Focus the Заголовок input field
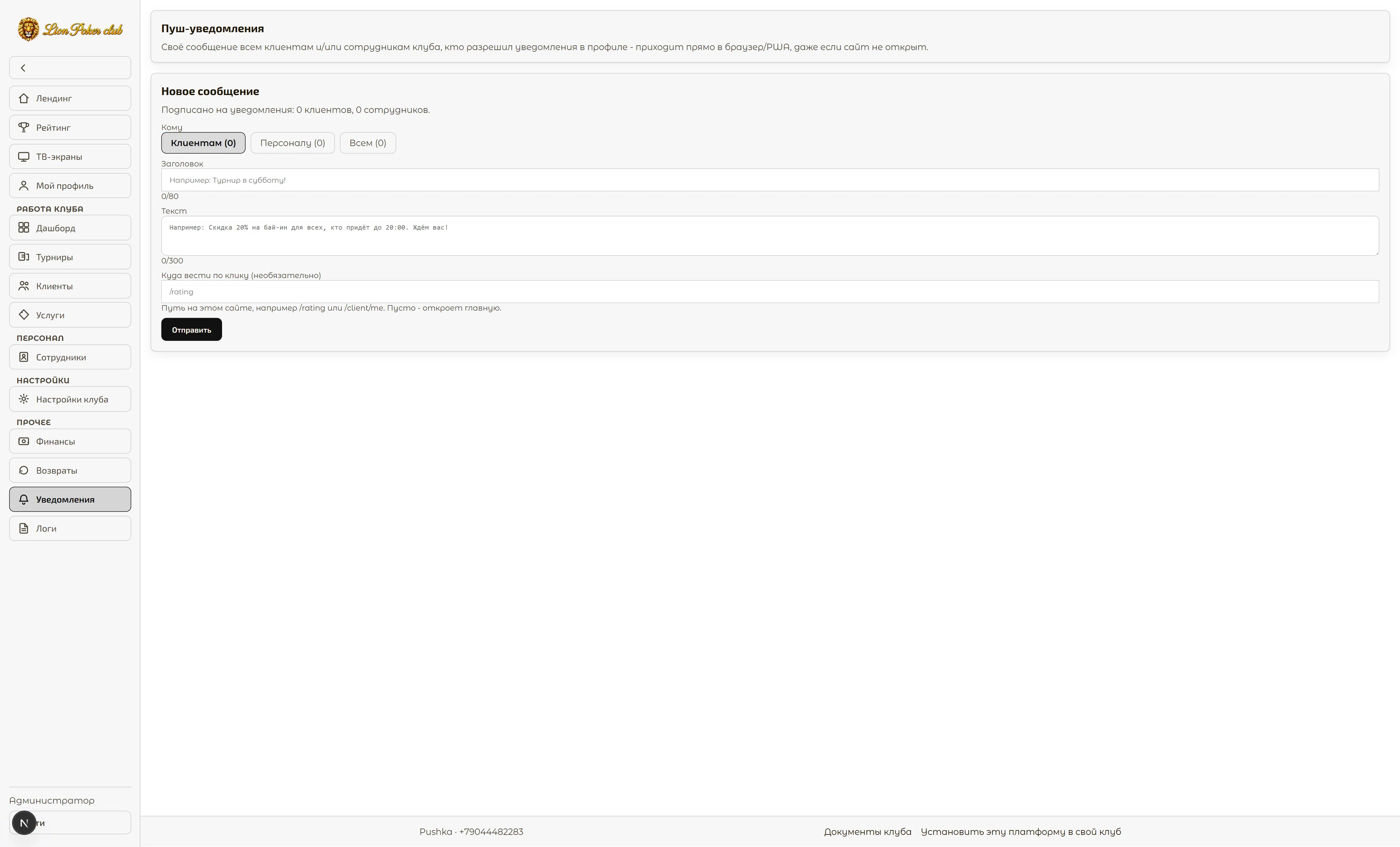The image size is (1400, 847). (x=770, y=180)
